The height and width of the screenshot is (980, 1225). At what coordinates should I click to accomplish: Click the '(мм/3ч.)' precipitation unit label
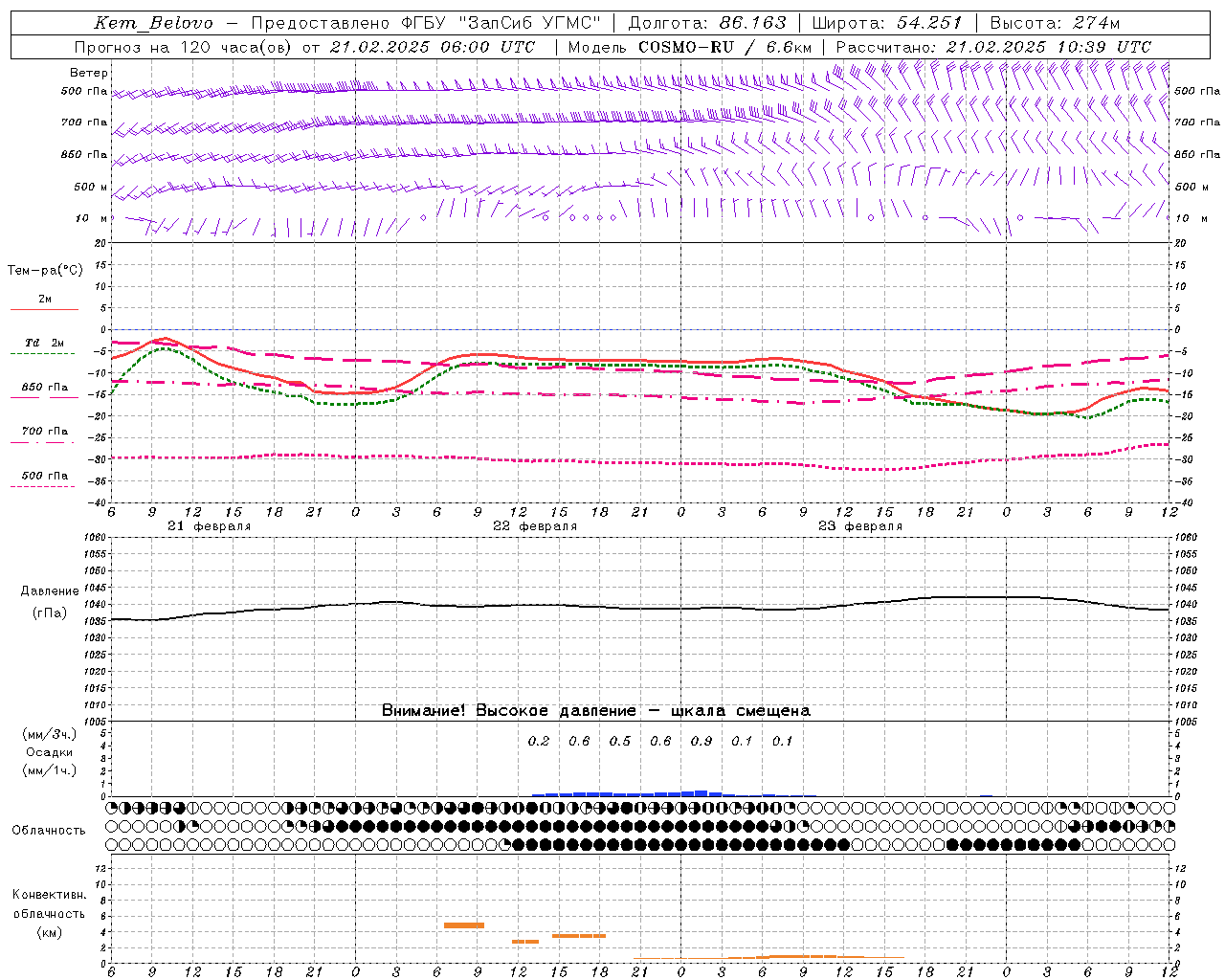tap(50, 735)
